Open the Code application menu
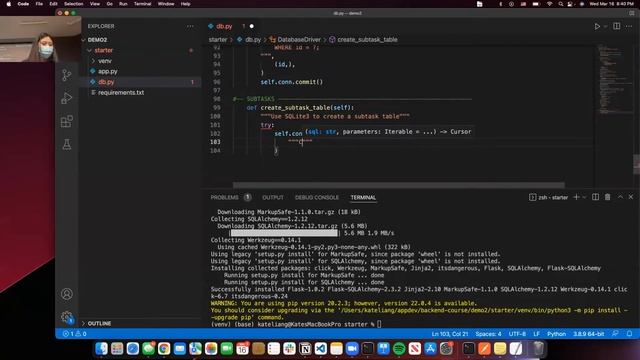640x360 pixels. pyautogui.click(x=23, y=4)
